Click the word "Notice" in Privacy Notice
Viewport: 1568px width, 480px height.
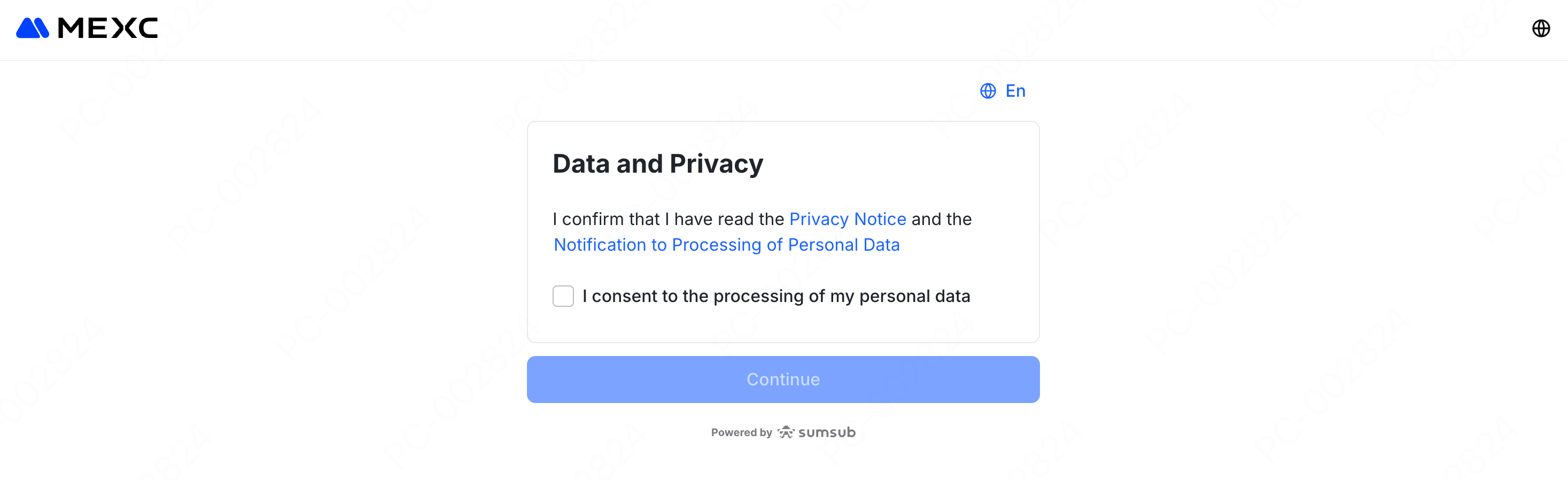coord(880,219)
